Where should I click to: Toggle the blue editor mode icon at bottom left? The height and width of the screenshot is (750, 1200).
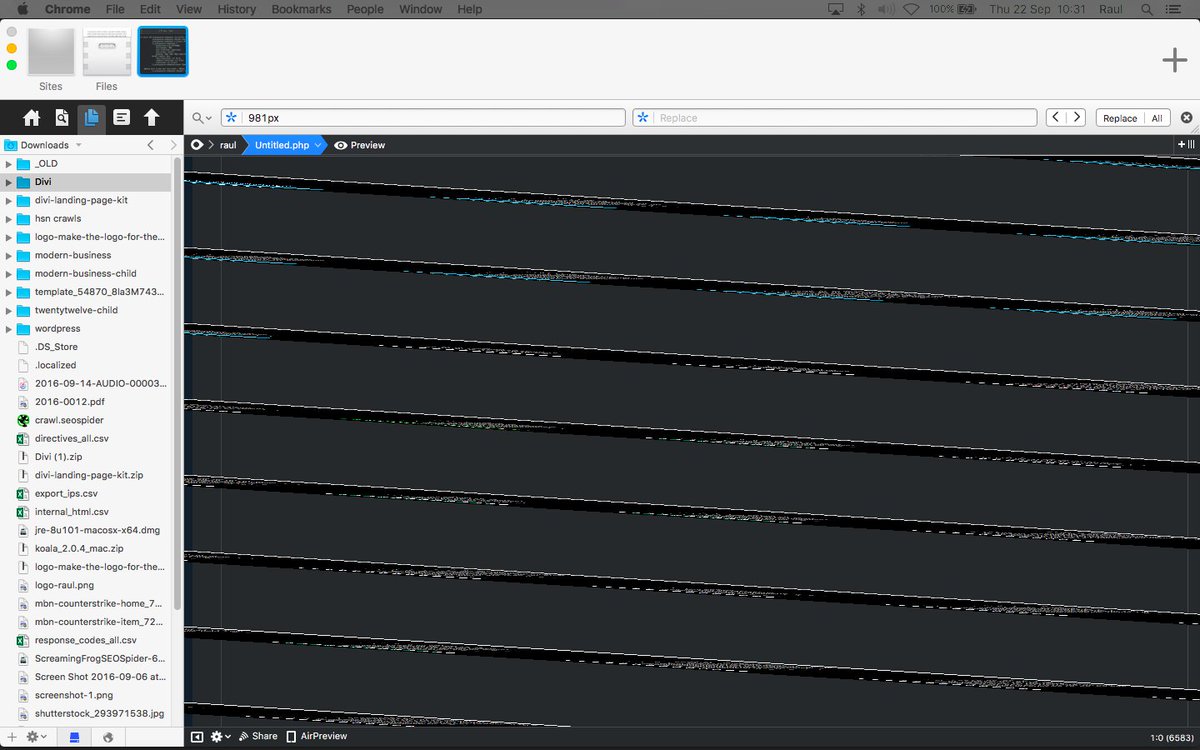[x=73, y=736]
